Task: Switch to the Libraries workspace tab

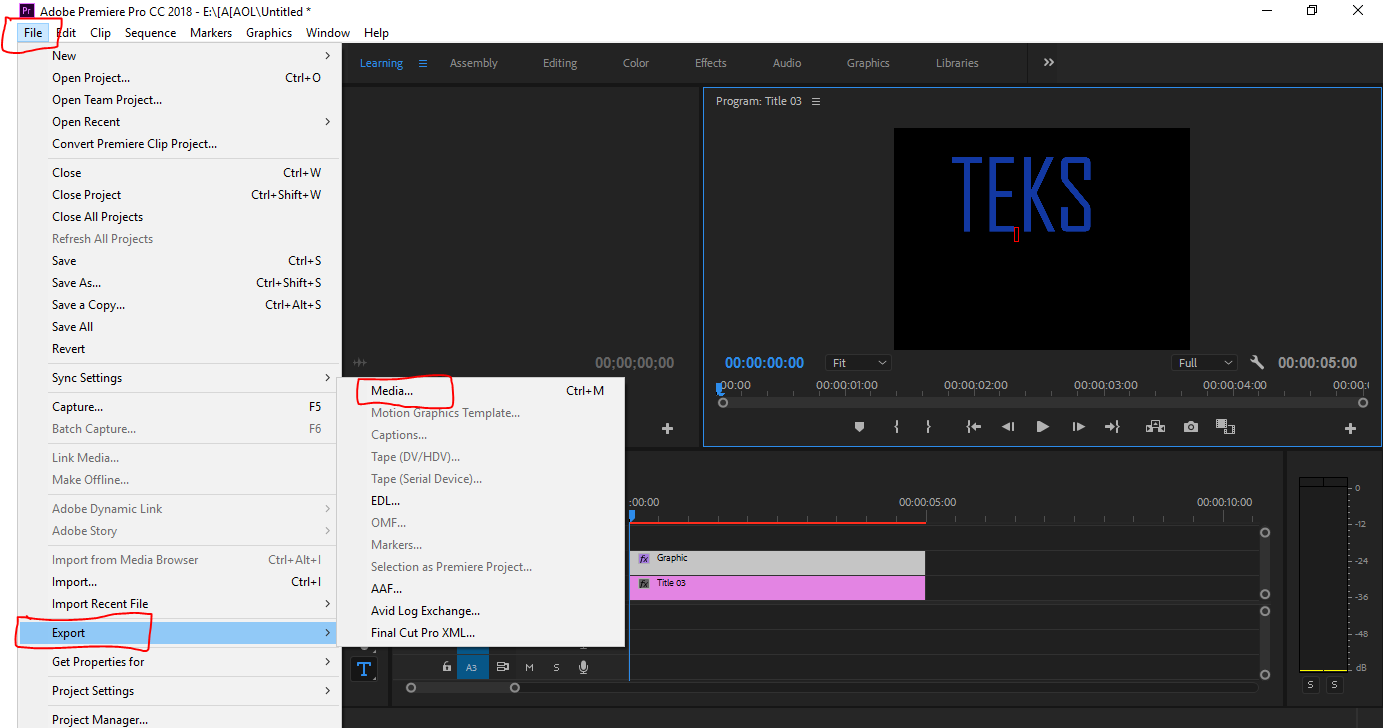Action: click(x=957, y=63)
